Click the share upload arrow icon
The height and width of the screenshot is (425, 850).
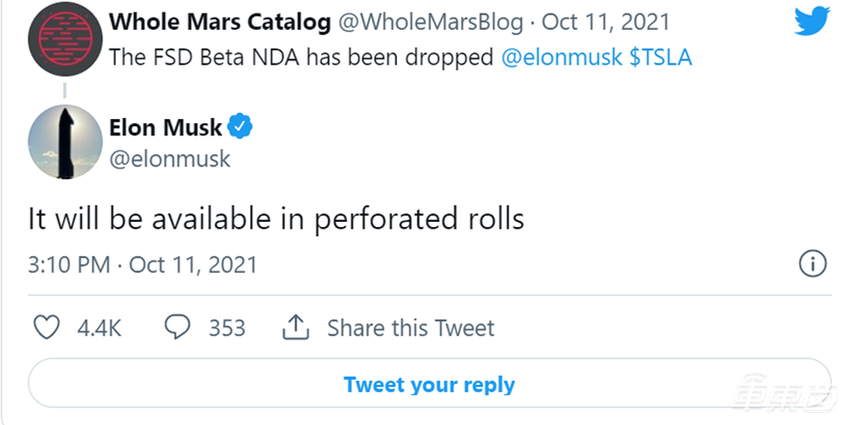coord(295,327)
